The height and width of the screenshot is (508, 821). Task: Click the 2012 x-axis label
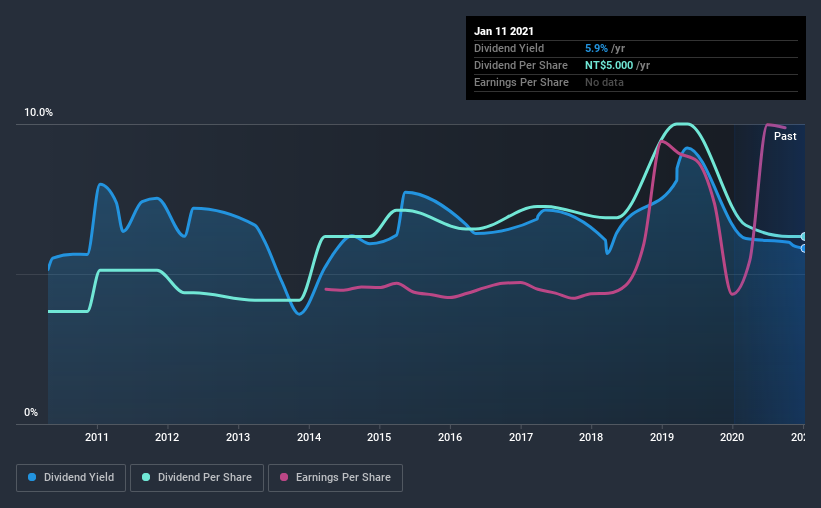[167, 437]
